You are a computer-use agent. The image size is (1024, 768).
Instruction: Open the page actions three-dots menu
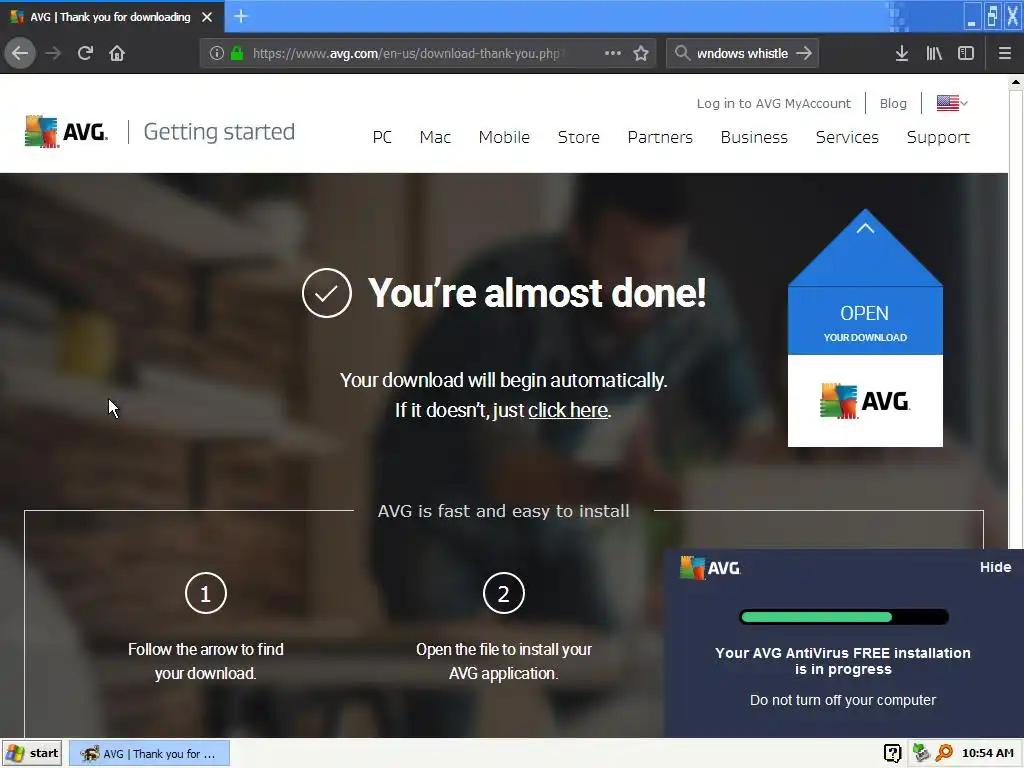[x=613, y=53]
